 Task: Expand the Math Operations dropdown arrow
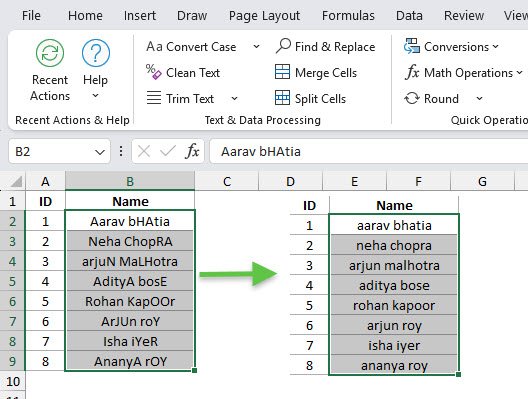click(520, 72)
